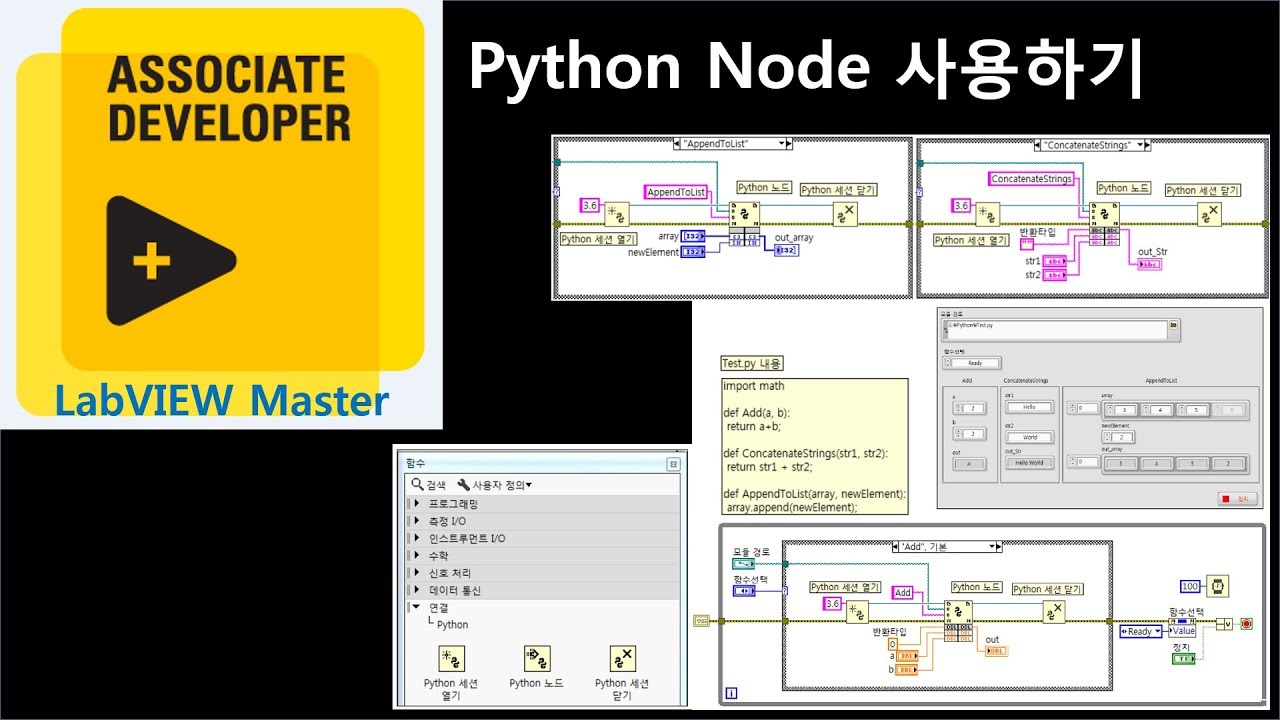Image resolution: width=1280 pixels, height=720 pixels.
Task: Click Close Python Session node in Add case
Action: [x=1056, y=612]
